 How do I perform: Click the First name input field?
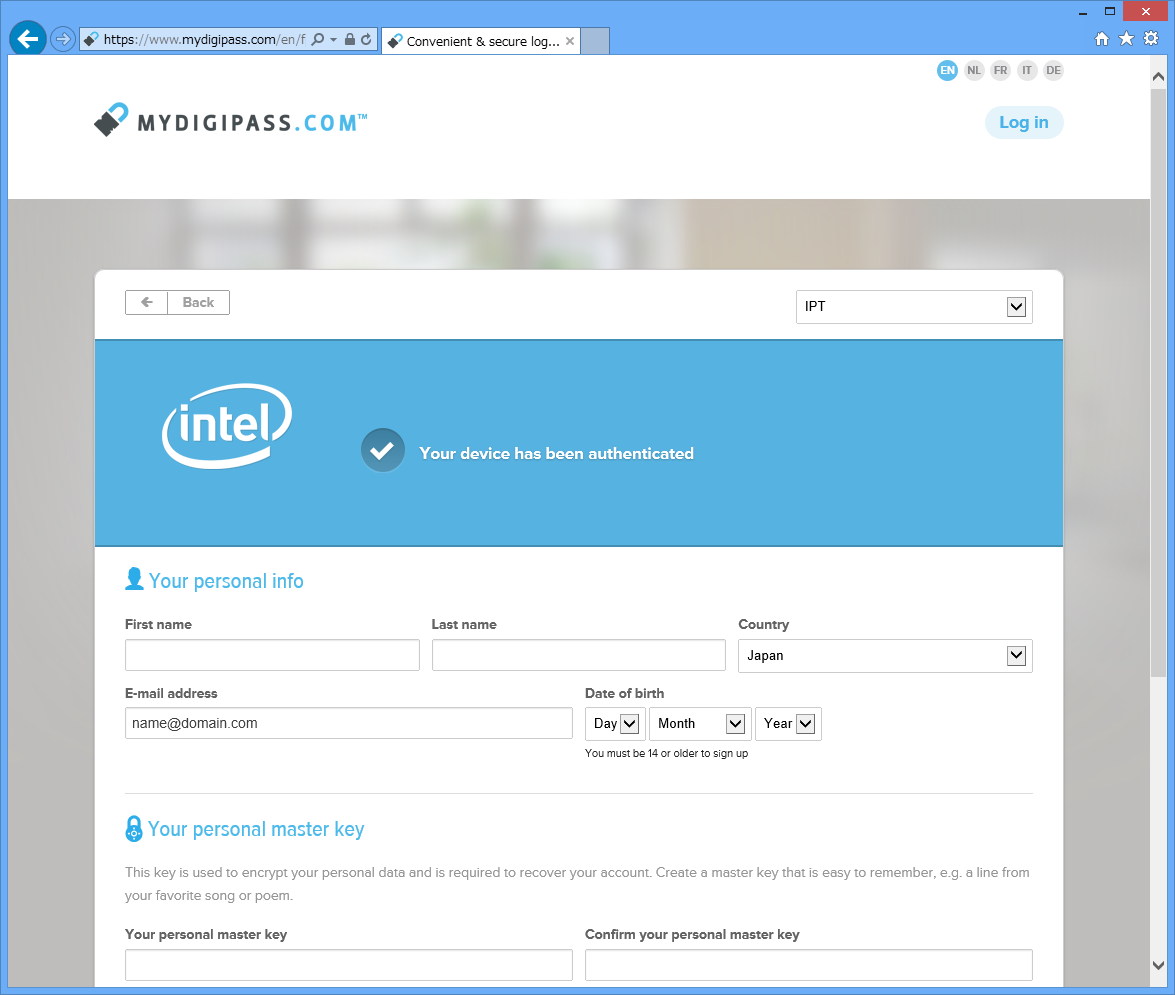point(272,655)
